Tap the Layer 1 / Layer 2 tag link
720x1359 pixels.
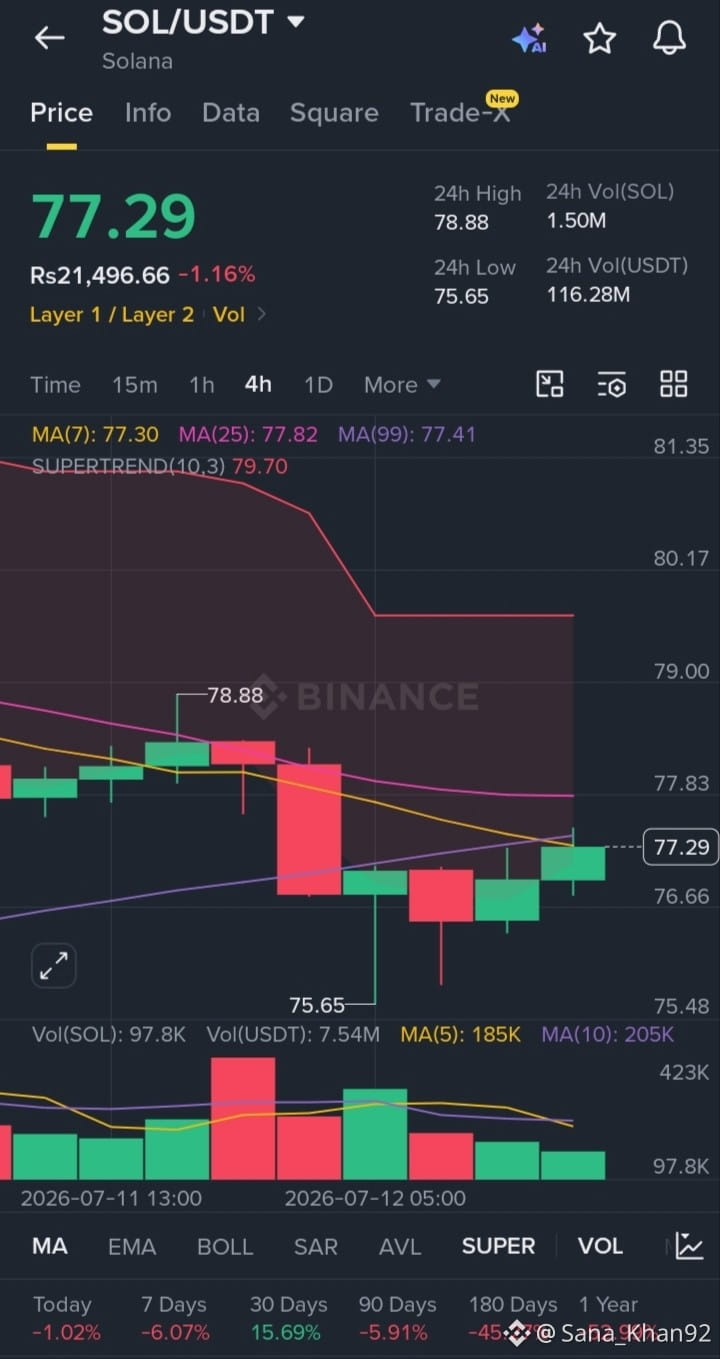pyautogui.click(x=112, y=314)
